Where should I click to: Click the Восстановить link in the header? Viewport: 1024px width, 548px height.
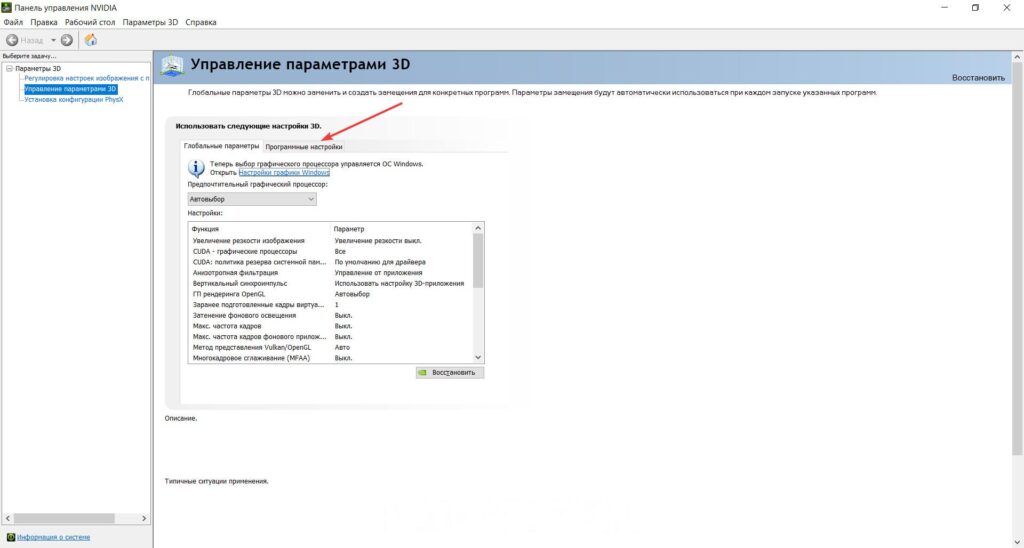coord(977,77)
